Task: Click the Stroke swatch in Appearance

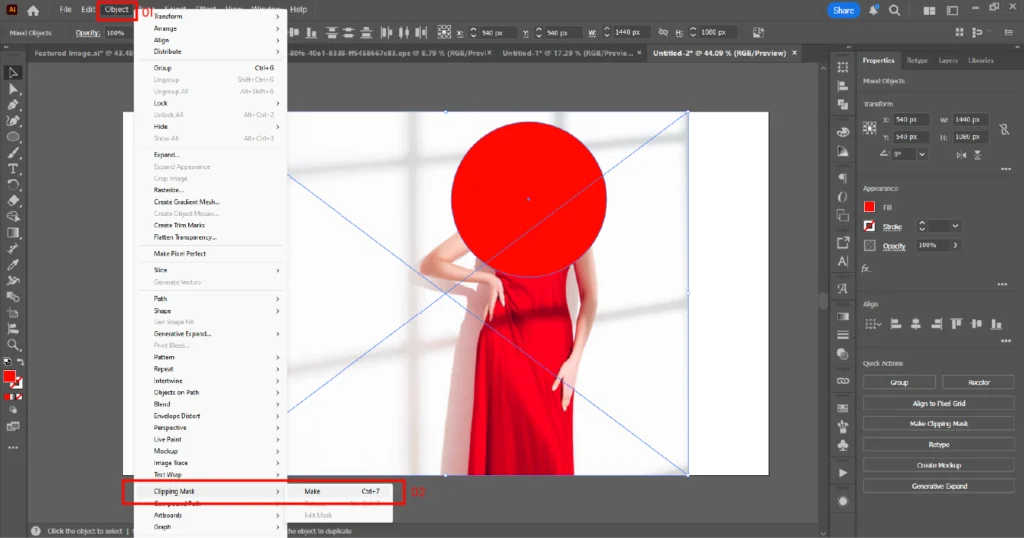Action: coord(869,226)
